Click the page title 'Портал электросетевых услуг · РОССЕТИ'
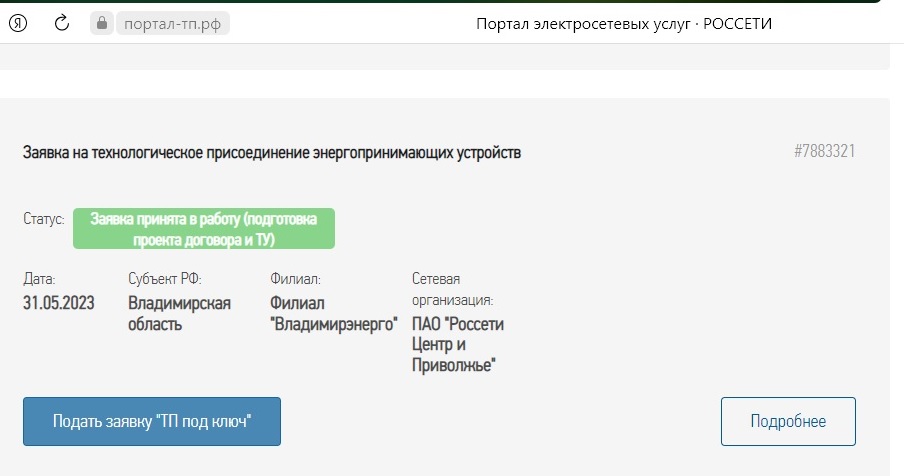The image size is (904, 476). coord(624,24)
